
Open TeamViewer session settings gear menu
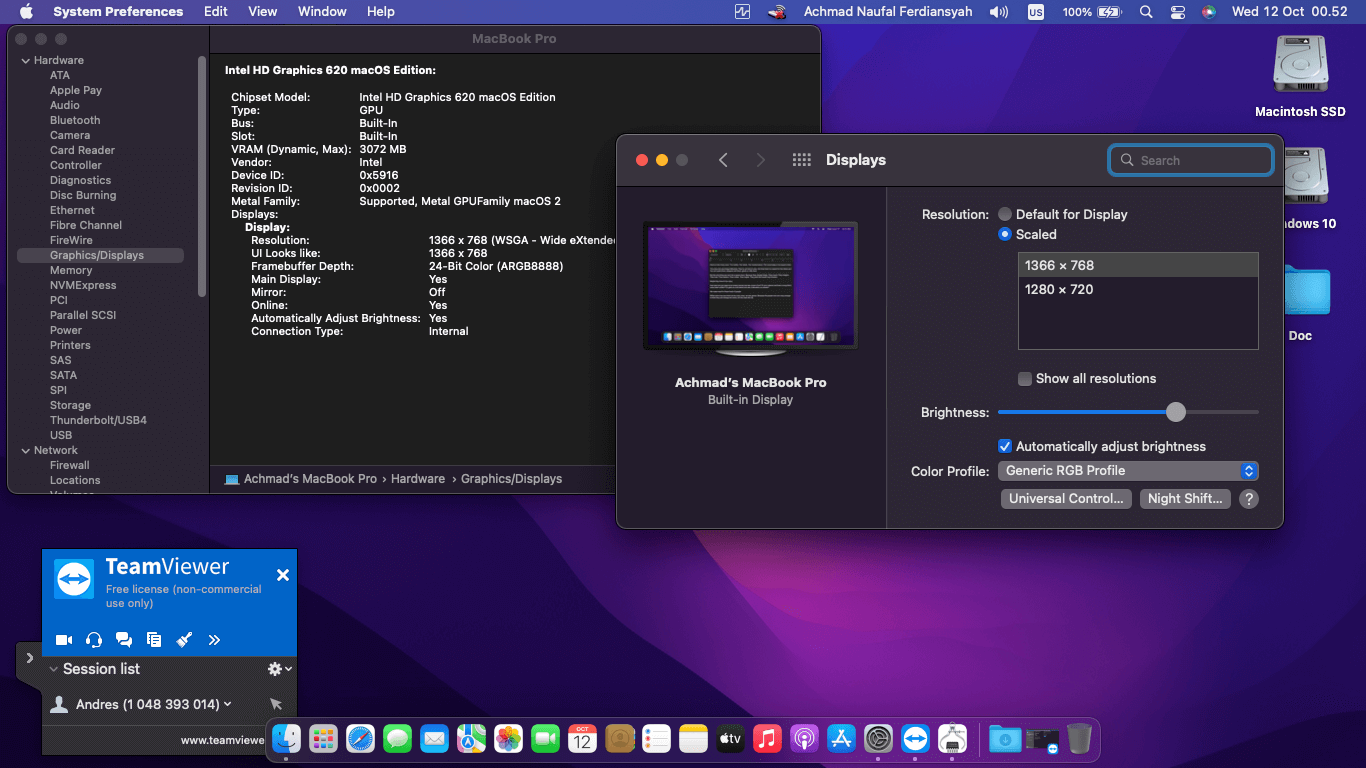click(x=279, y=669)
